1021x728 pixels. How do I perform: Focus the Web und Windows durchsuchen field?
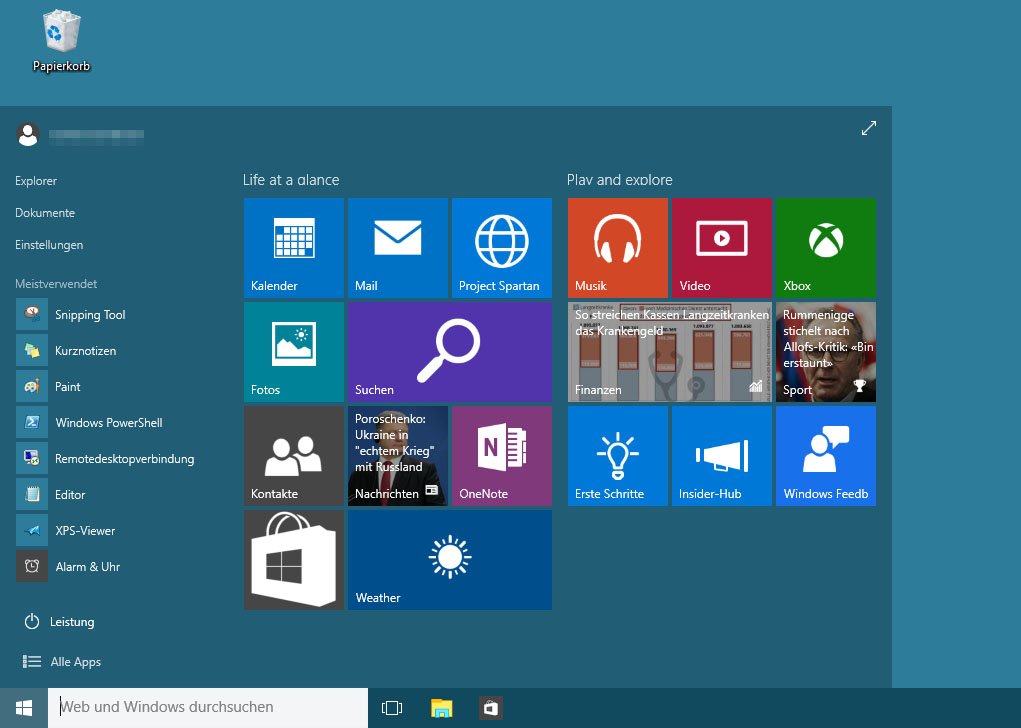click(x=208, y=707)
